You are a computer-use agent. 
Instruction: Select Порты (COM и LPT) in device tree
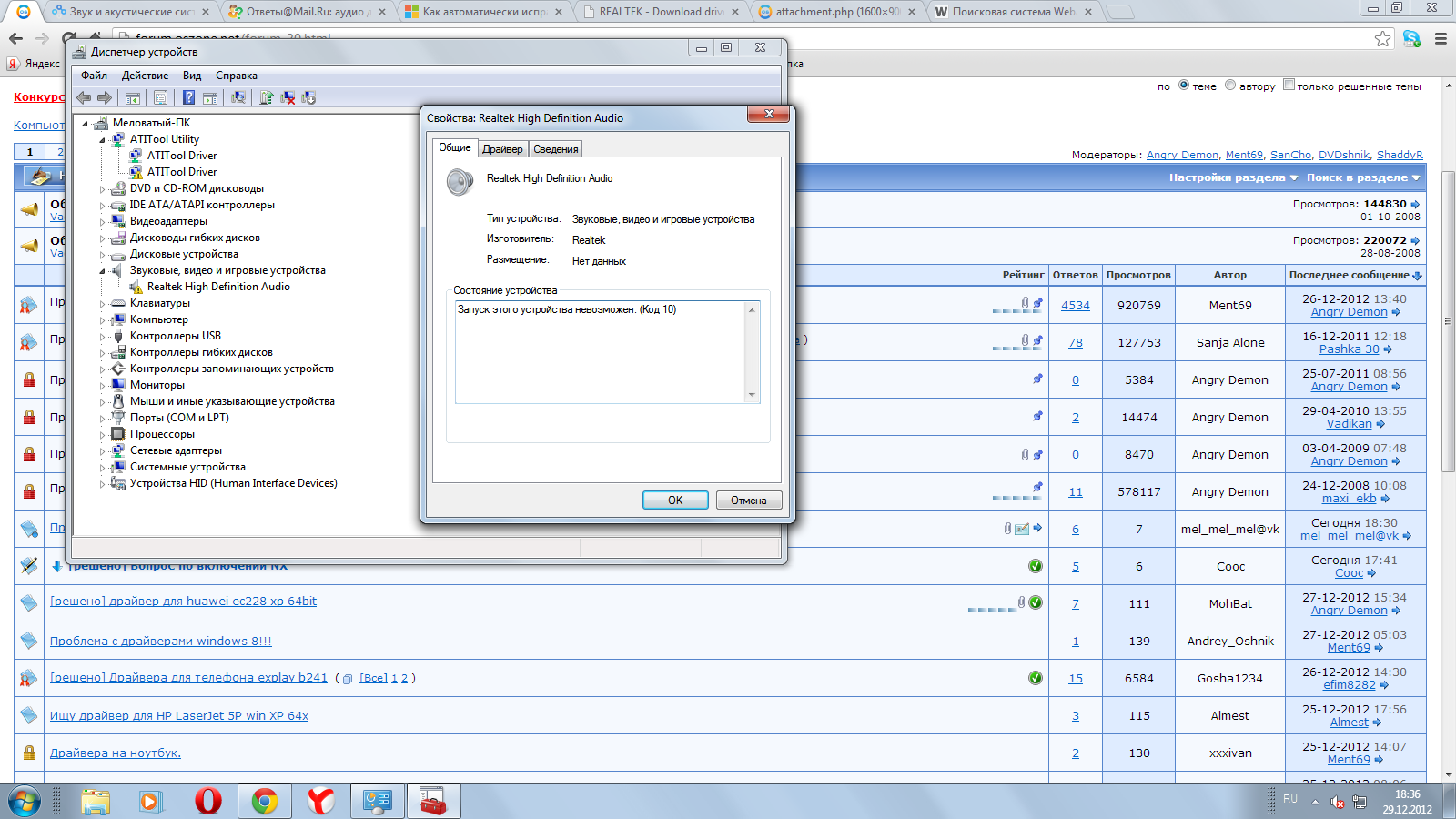tap(179, 418)
